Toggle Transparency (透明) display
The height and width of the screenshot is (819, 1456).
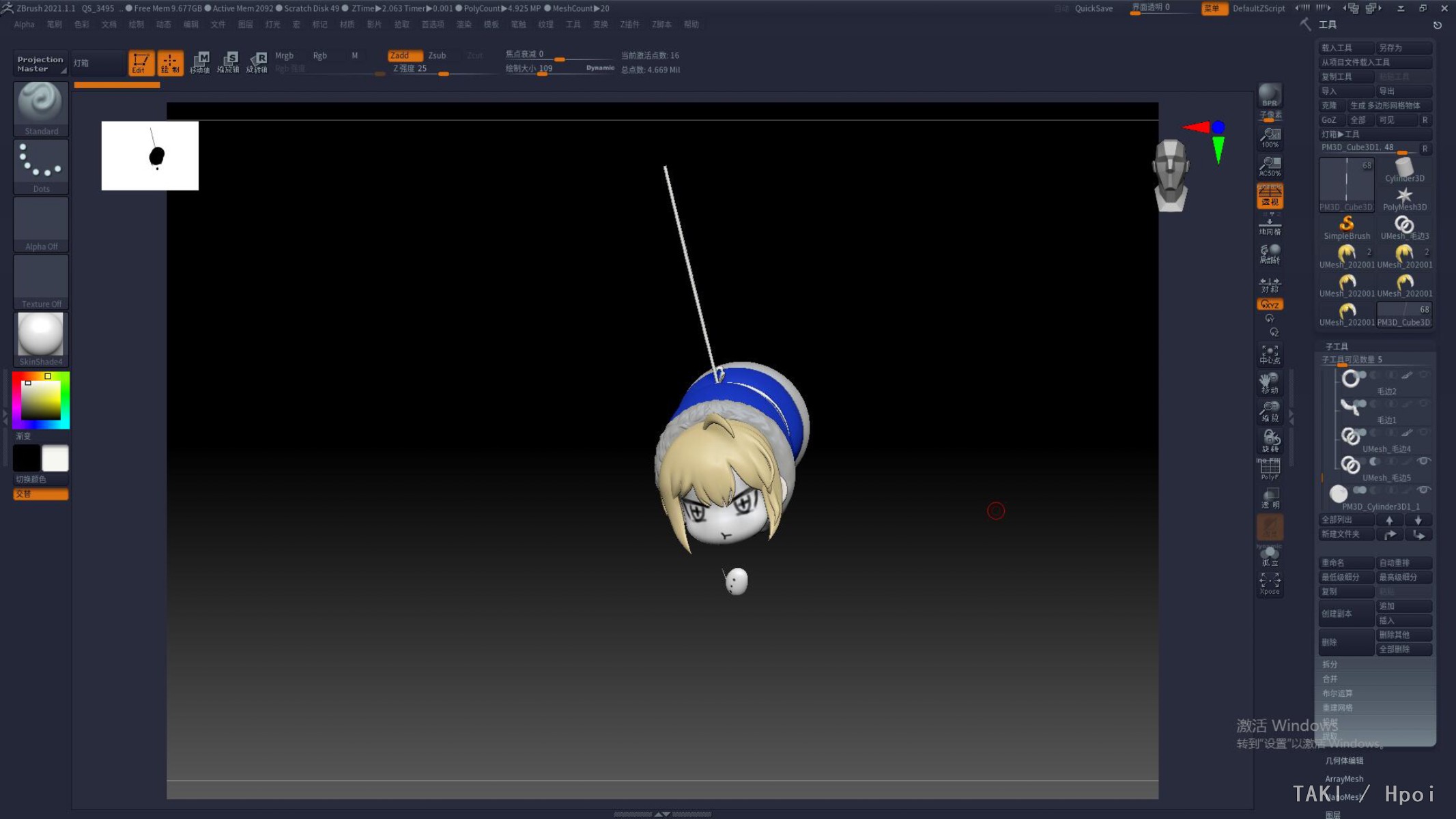pyautogui.click(x=1270, y=498)
